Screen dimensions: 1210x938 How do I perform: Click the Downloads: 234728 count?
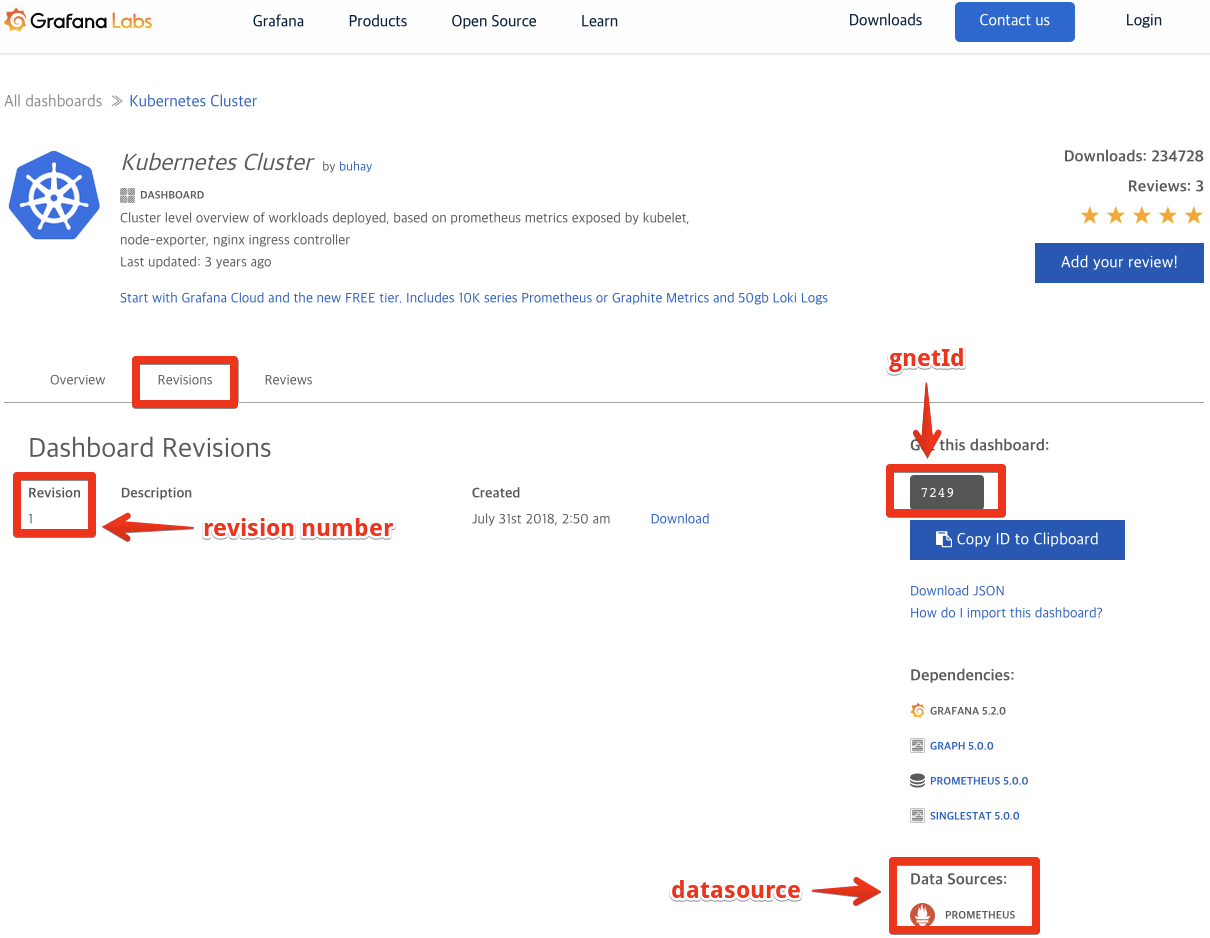click(x=1134, y=156)
